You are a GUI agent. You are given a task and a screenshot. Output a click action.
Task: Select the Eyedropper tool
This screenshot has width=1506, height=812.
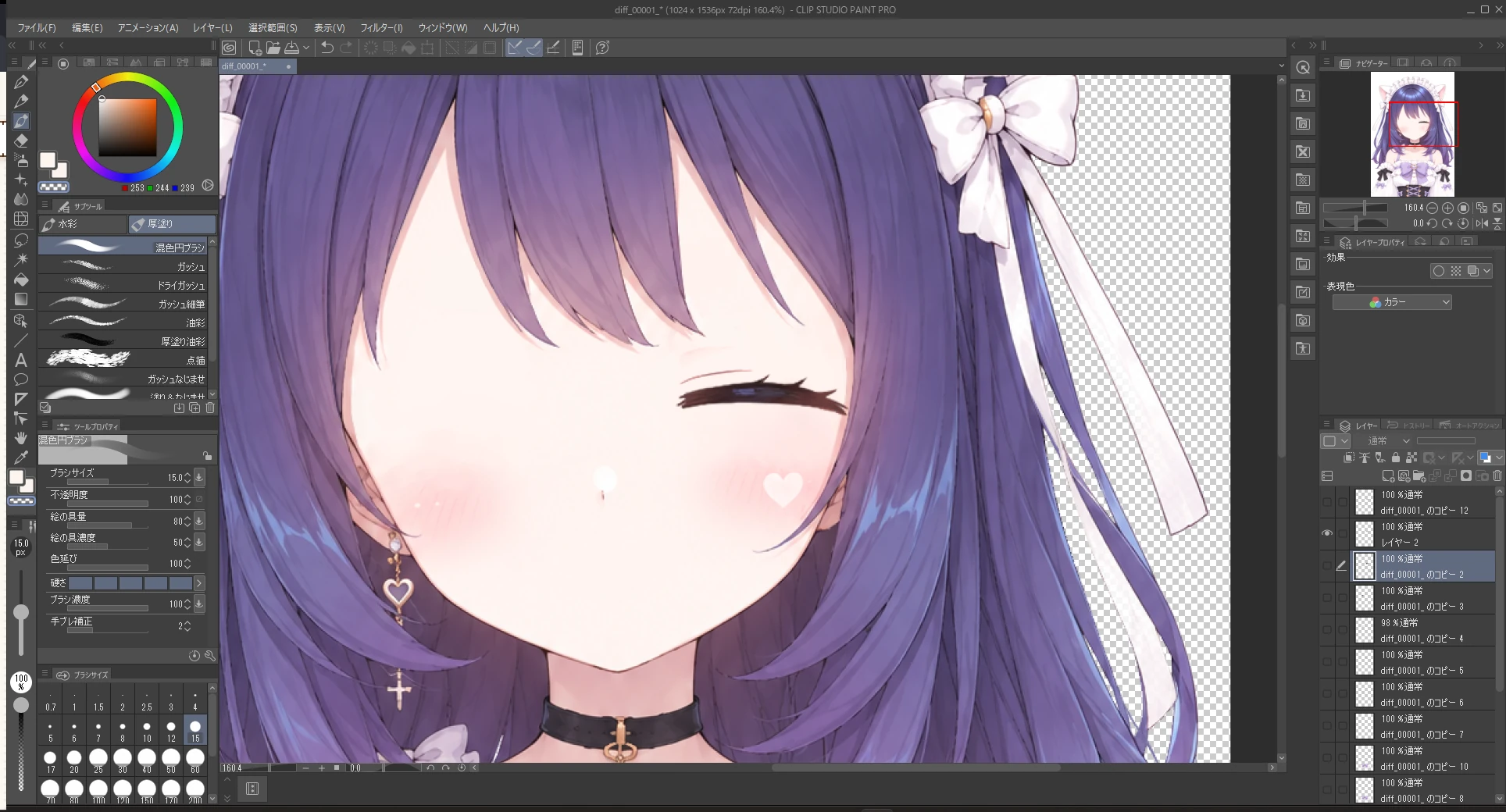[21, 458]
